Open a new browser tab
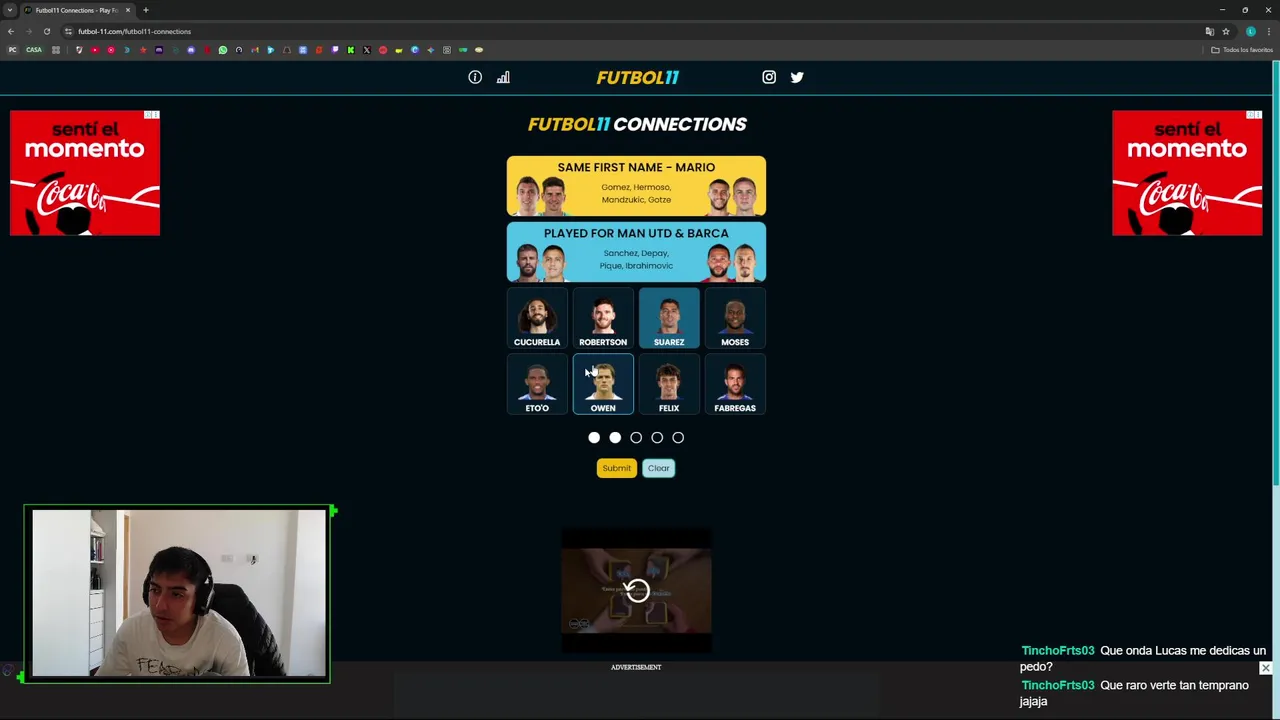This screenshot has height=720, width=1280. coord(146,10)
